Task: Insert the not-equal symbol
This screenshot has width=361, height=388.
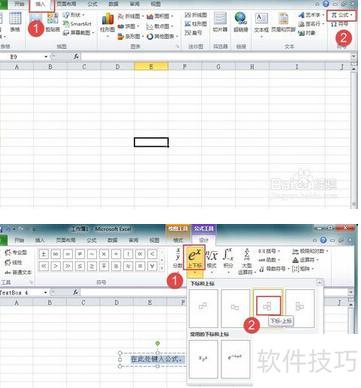Action: coord(80,254)
